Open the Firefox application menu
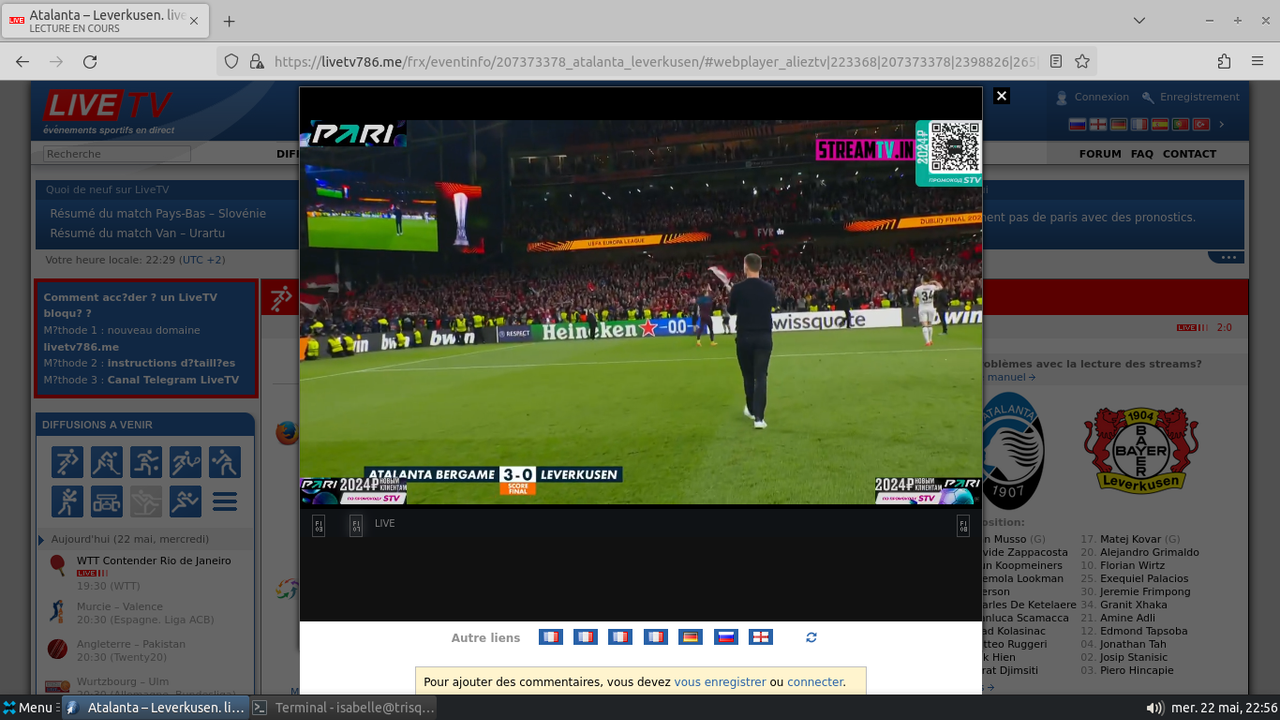 point(1257,61)
